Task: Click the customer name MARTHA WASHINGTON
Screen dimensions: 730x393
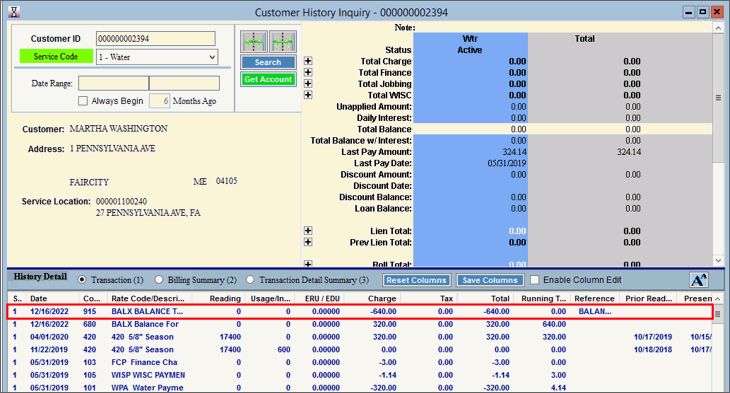Action: pos(119,129)
